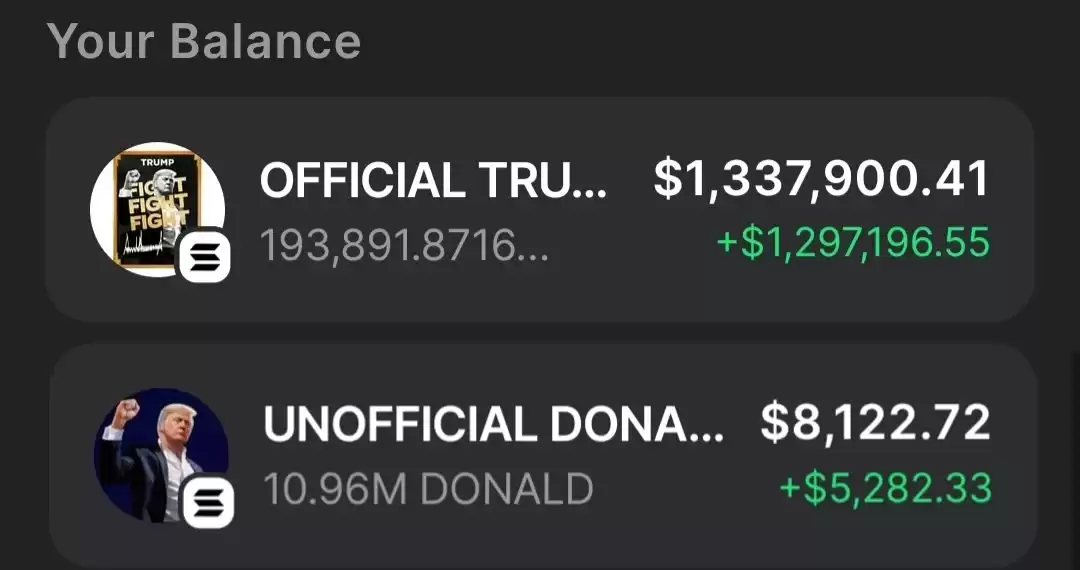This screenshot has height=570, width=1080.
Task: Click the scrollbar at the right edge
Action: click(x=1076, y=461)
